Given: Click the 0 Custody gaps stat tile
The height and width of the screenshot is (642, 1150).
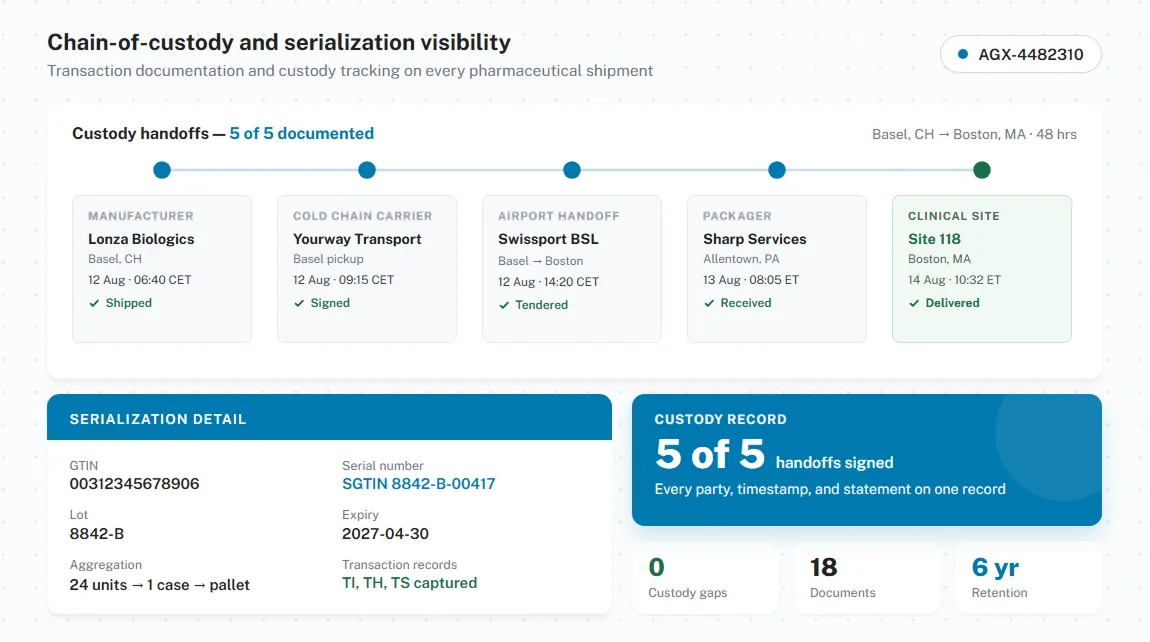Looking at the screenshot, I should pos(706,578).
